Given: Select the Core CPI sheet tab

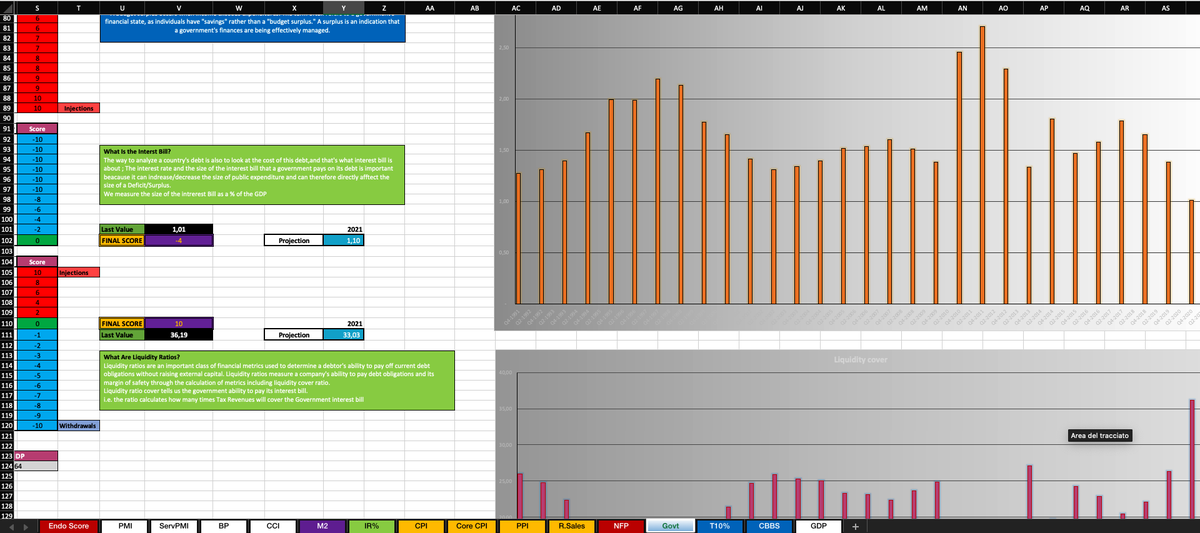Looking at the screenshot, I should [x=472, y=526].
